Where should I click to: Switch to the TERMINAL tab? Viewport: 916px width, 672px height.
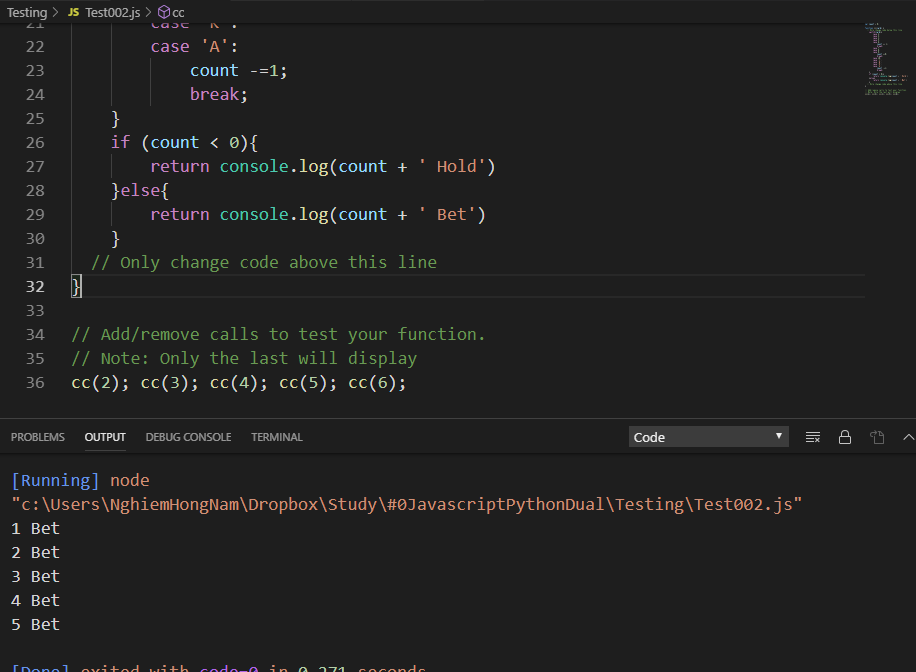tap(276, 437)
